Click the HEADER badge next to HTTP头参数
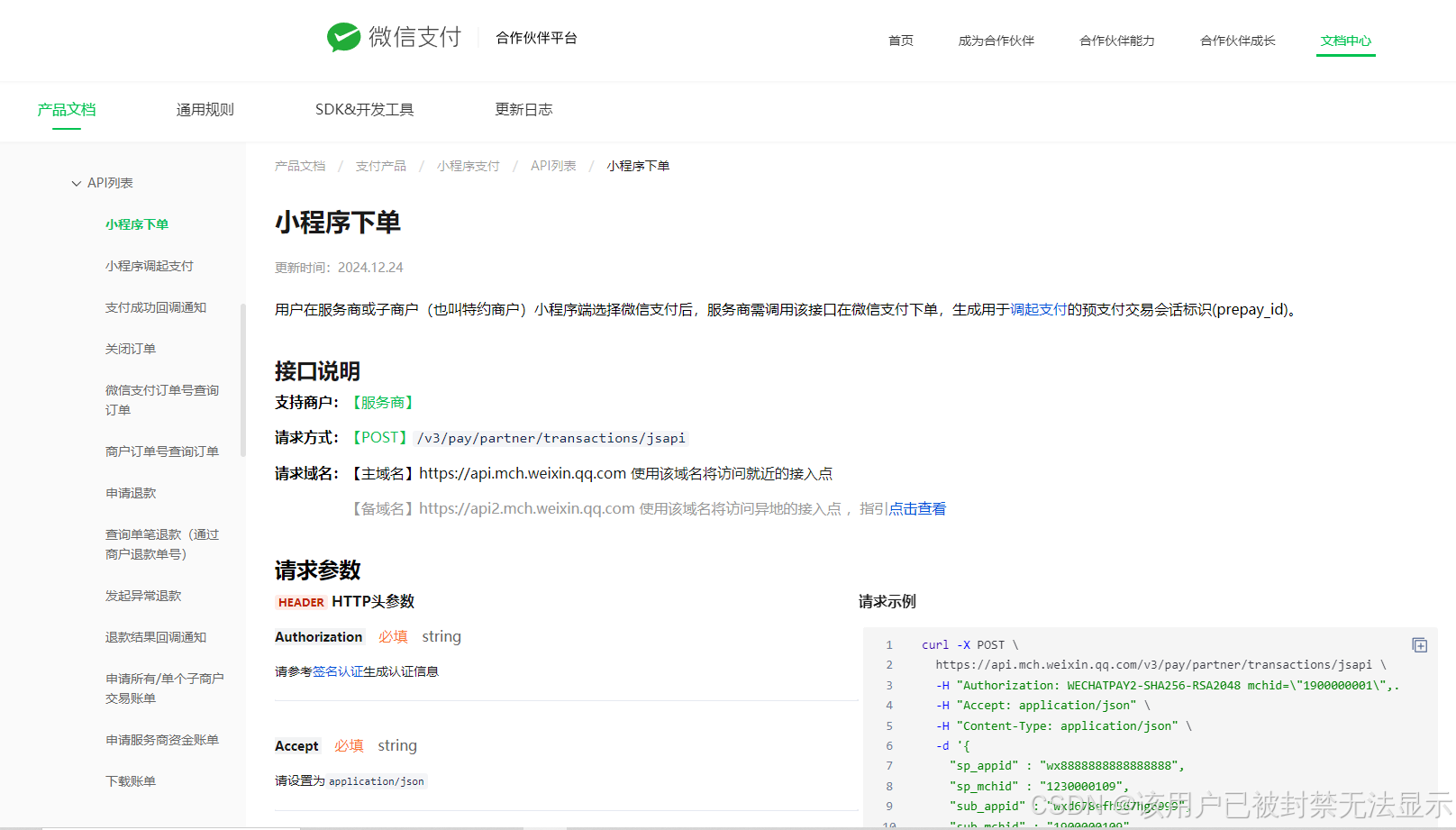 point(301,602)
